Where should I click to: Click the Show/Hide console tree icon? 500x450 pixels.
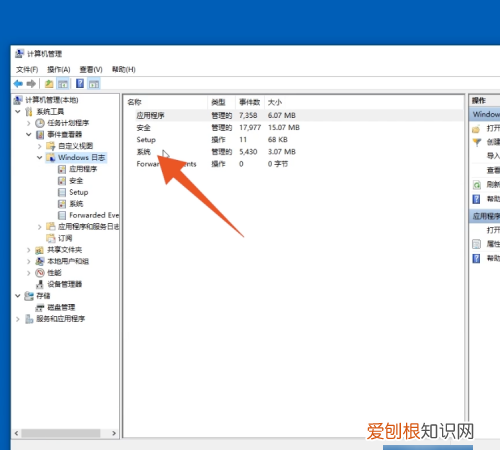click(x=63, y=84)
